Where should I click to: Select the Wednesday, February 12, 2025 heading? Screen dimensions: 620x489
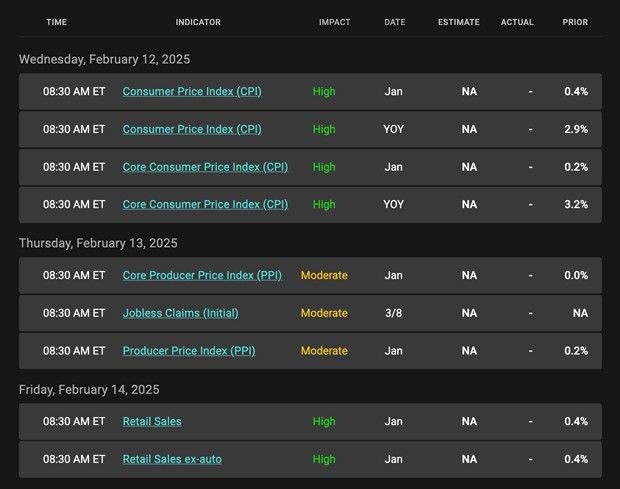click(x=104, y=59)
